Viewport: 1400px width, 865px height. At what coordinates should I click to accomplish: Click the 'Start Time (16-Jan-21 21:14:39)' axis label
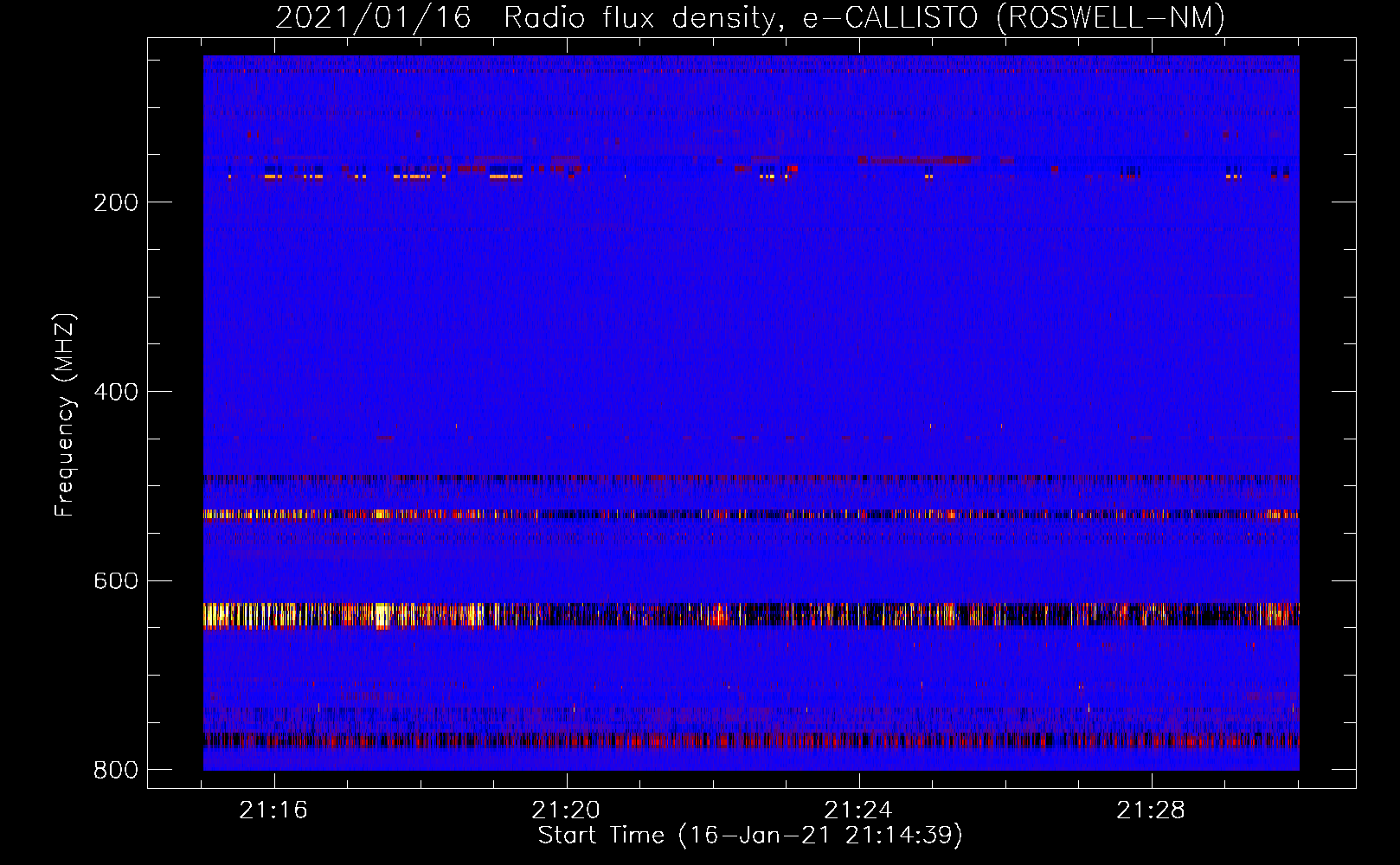click(x=750, y=836)
